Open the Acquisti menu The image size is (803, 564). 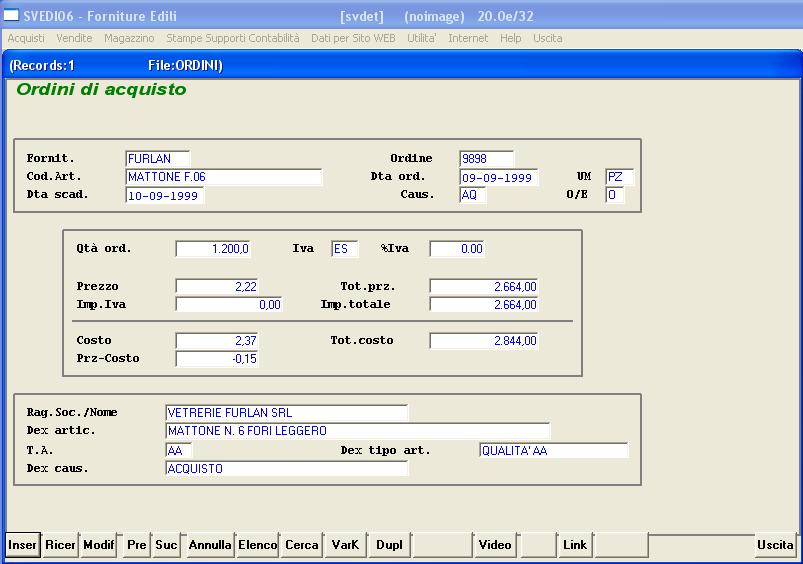[x=26, y=38]
